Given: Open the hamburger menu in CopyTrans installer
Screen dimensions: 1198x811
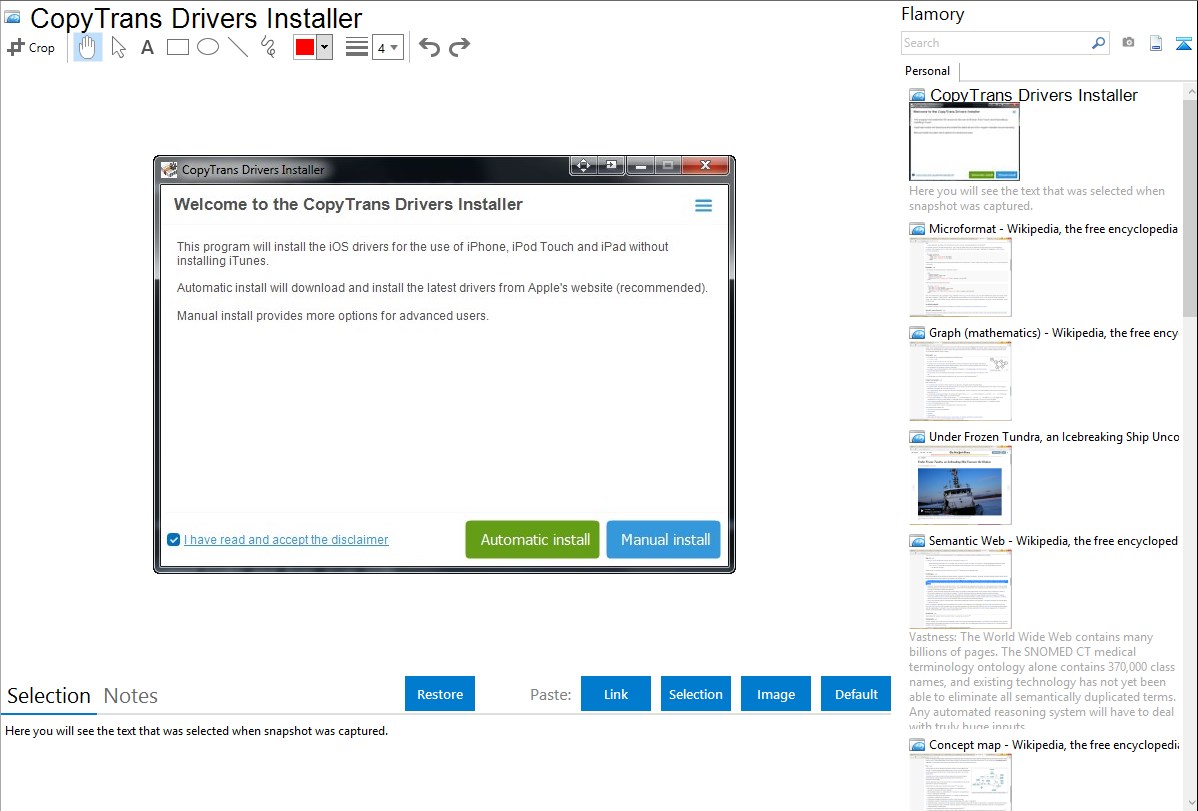Looking at the screenshot, I should pyautogui.click(x=704, y=206).
